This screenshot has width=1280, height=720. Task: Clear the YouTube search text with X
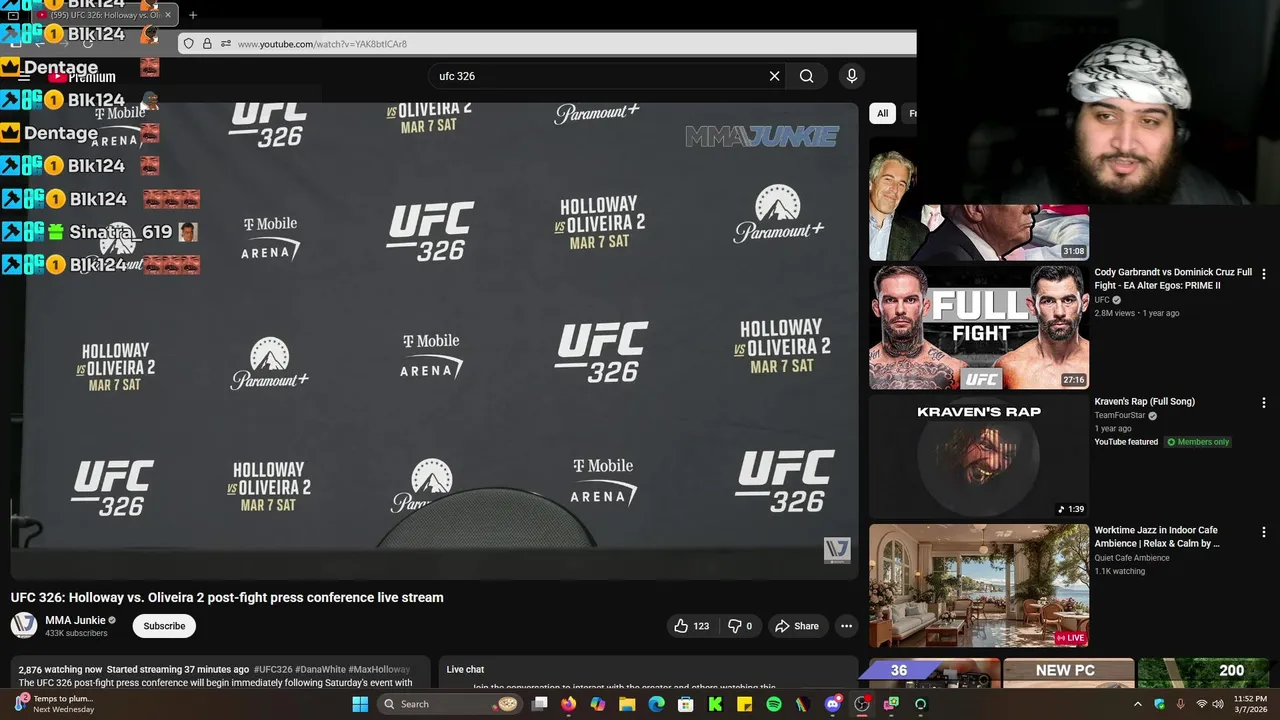[x=774, y=76]
